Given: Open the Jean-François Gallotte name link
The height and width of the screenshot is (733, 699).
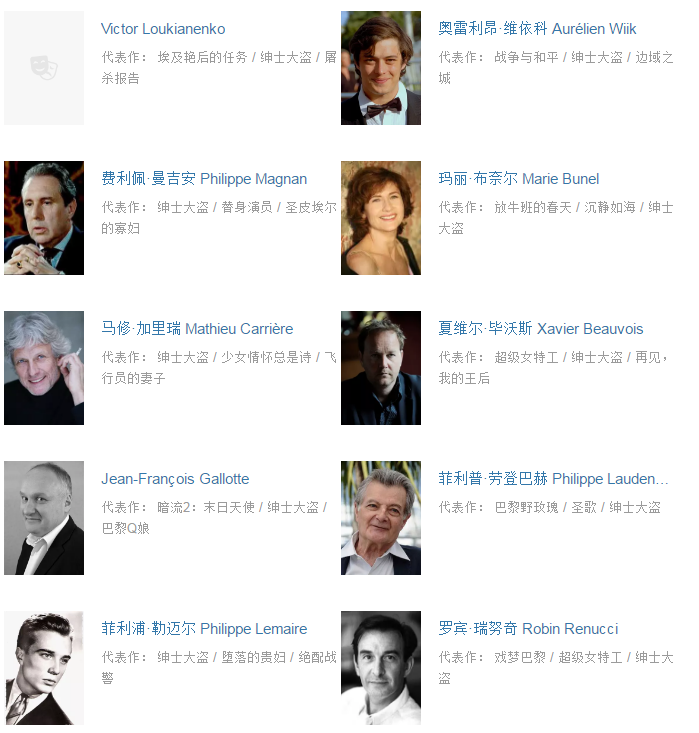Looking at the screenshot, I should click(175, 479).
